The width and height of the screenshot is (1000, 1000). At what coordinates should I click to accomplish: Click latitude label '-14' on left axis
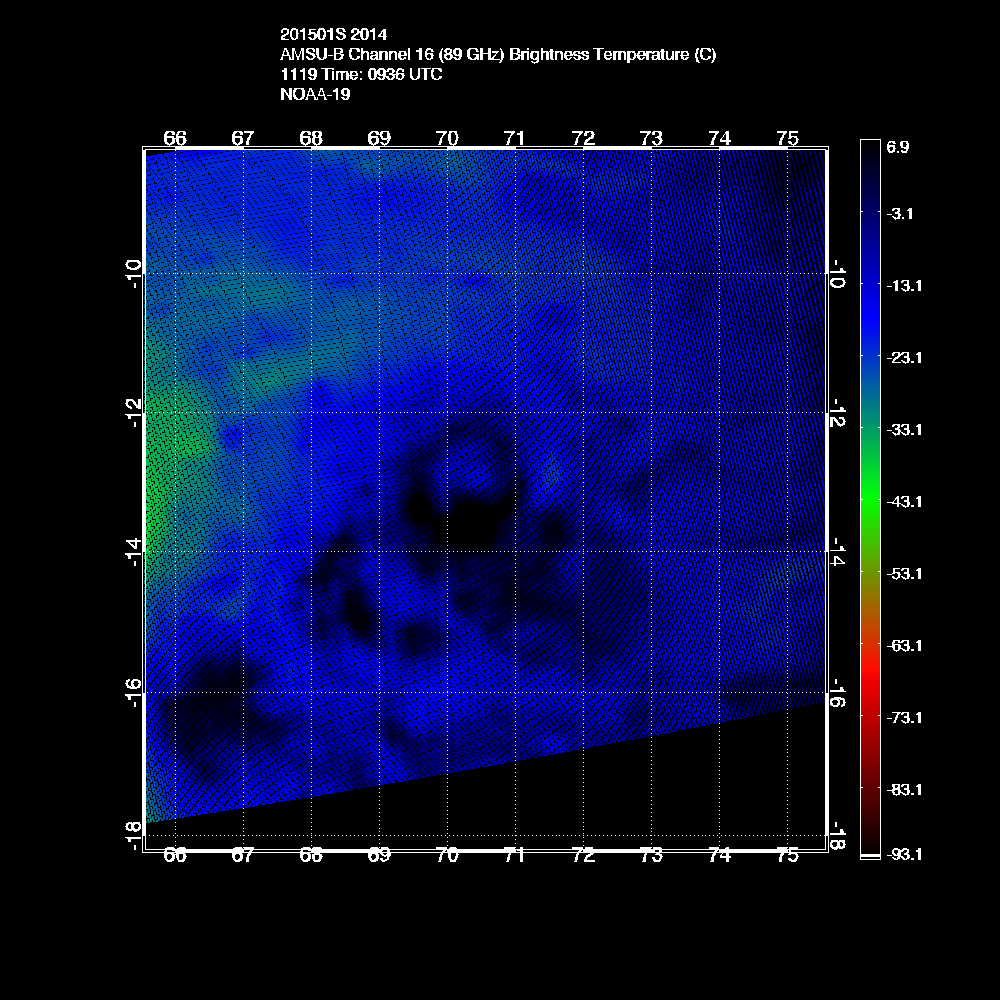click(133, 552)
